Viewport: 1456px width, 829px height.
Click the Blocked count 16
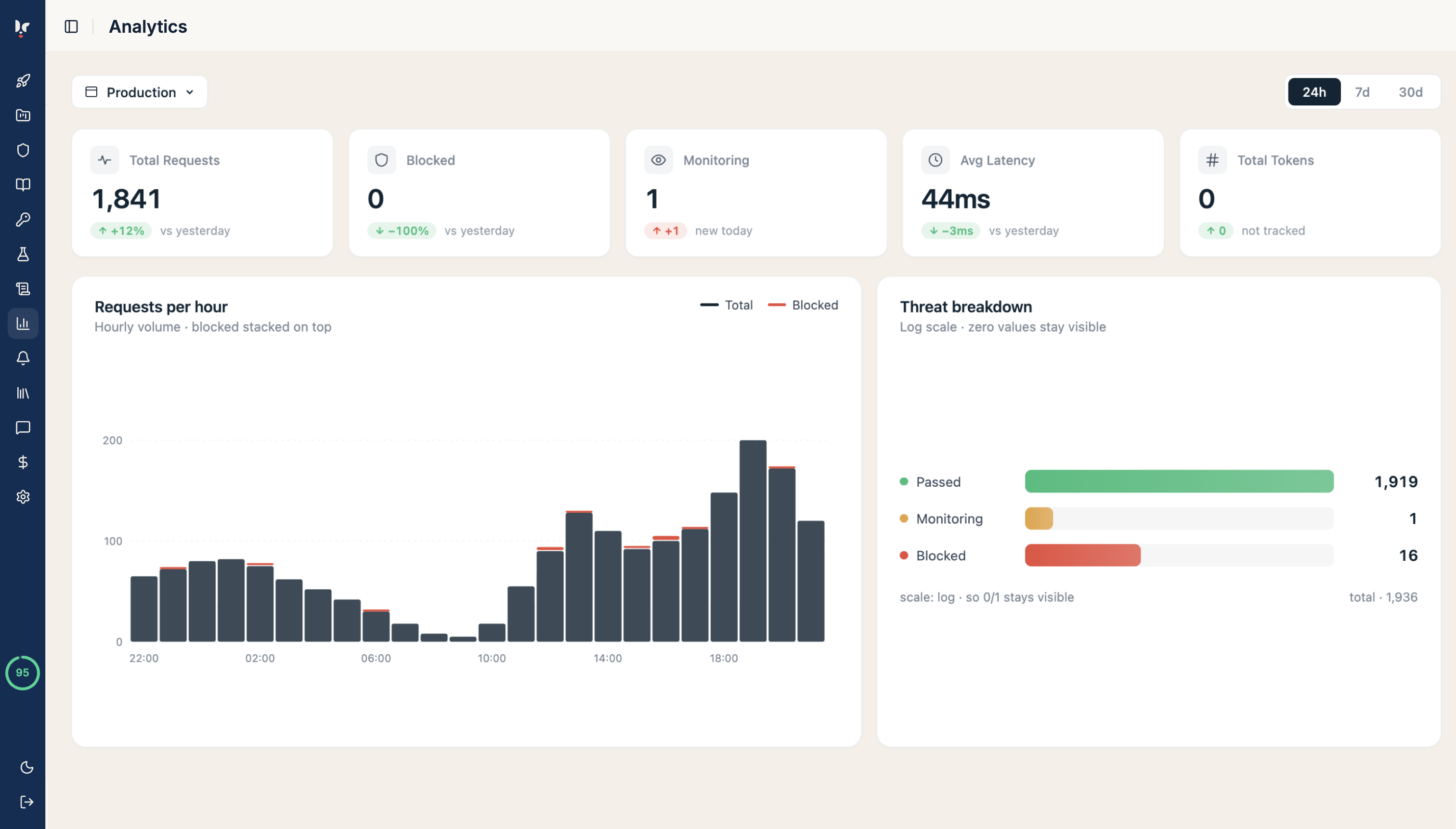point(1408,555)
